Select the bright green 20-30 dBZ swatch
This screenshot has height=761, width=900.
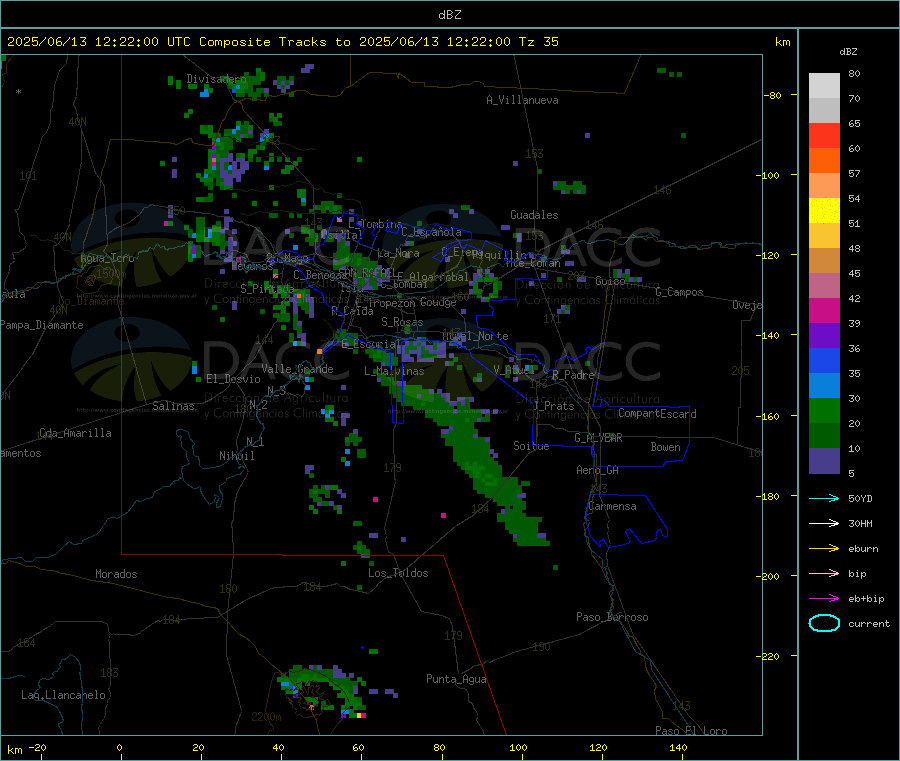824,410
